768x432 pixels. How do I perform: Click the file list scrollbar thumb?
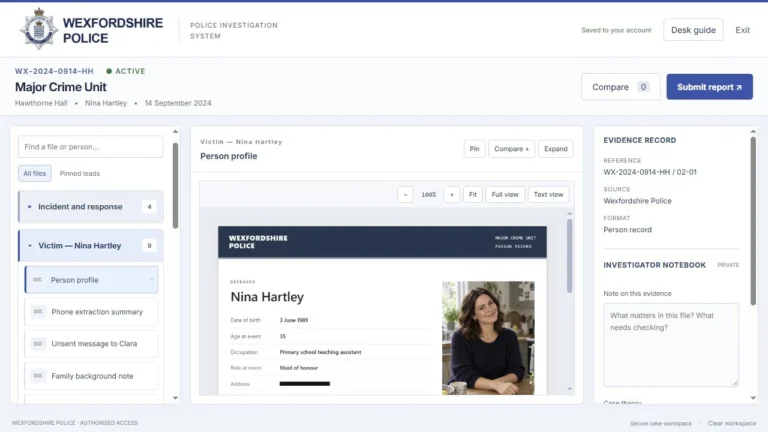tap(175, 186)
